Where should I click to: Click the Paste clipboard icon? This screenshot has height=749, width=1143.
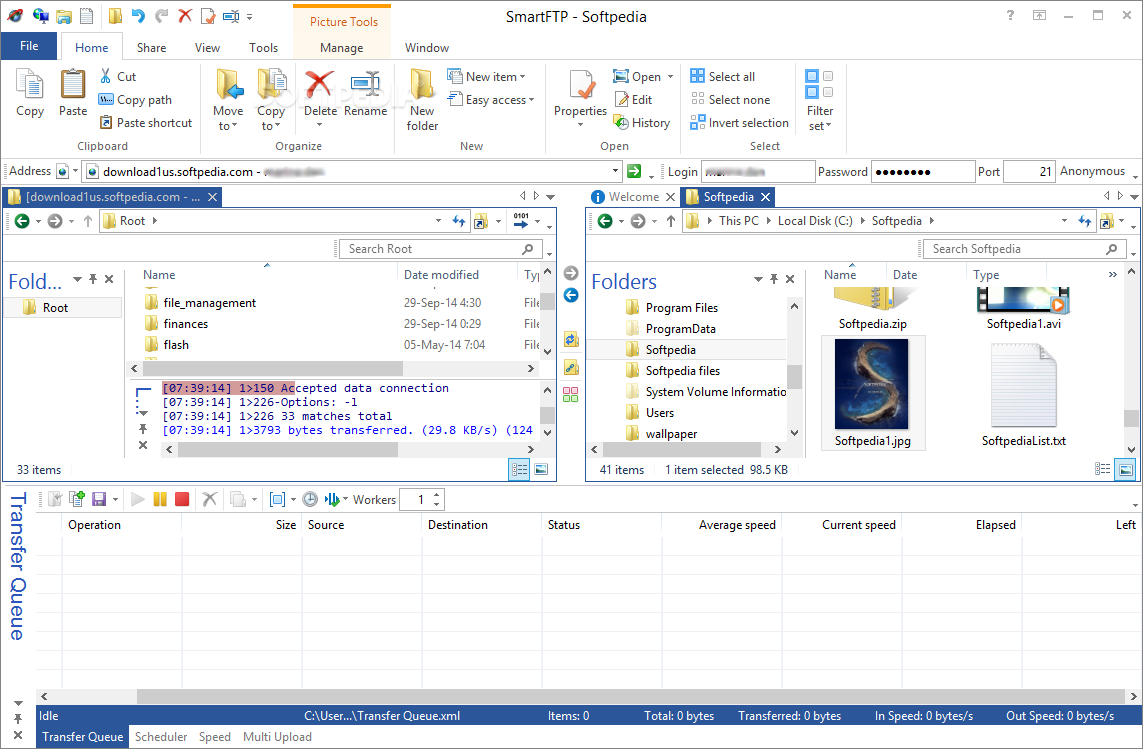coord(73,92)
